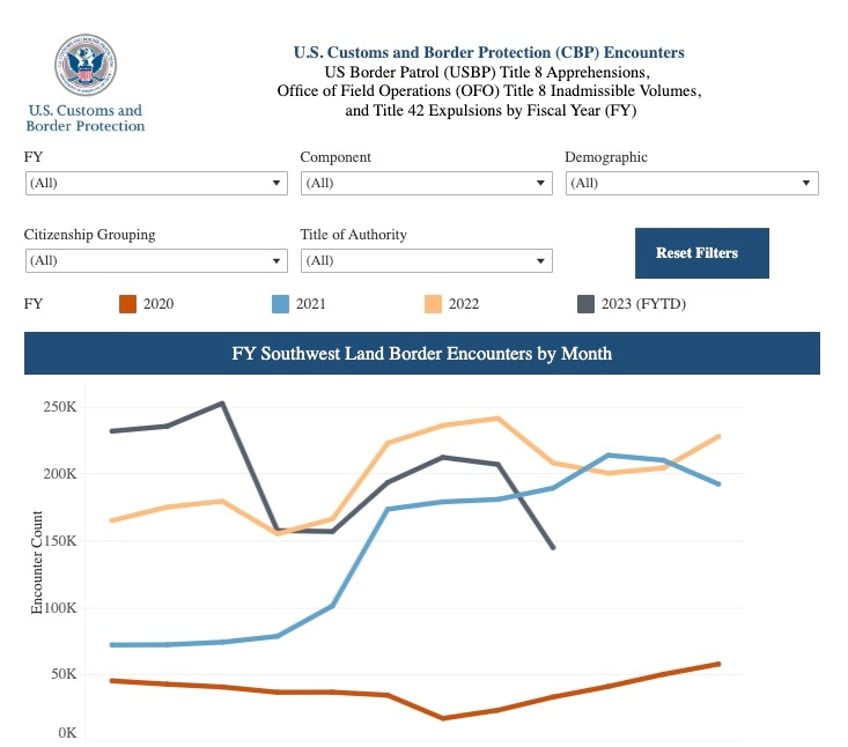Click the CBP seal logo
This screenshot has width=848, height=747.
point(85,65)
